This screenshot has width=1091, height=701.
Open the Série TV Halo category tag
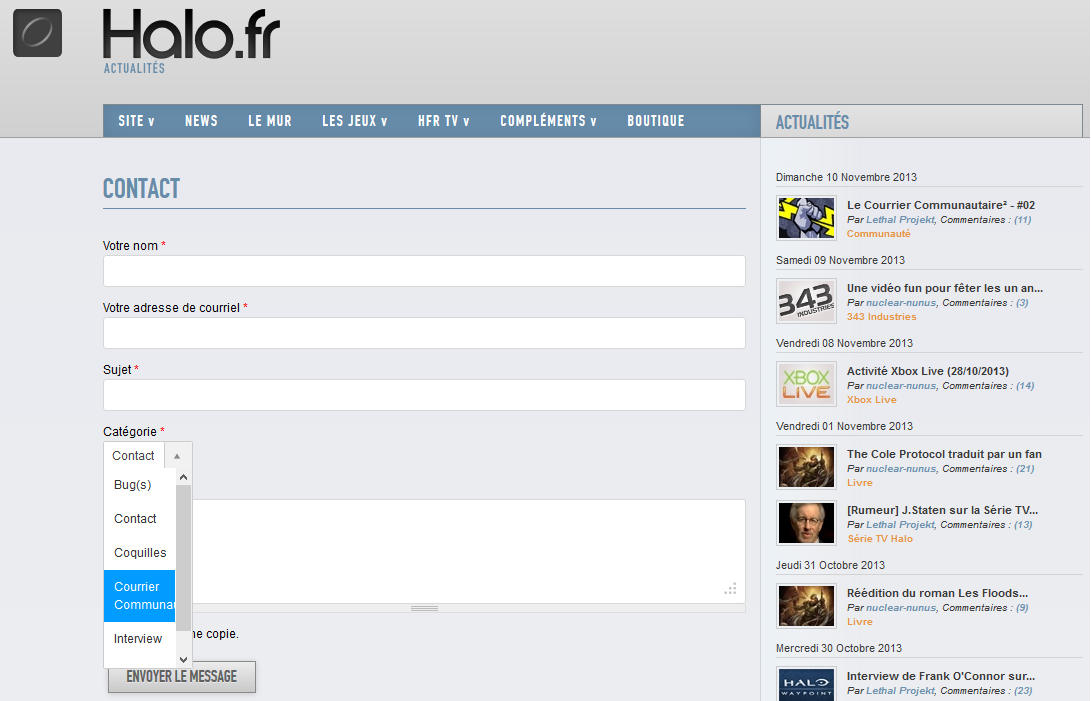879,539
